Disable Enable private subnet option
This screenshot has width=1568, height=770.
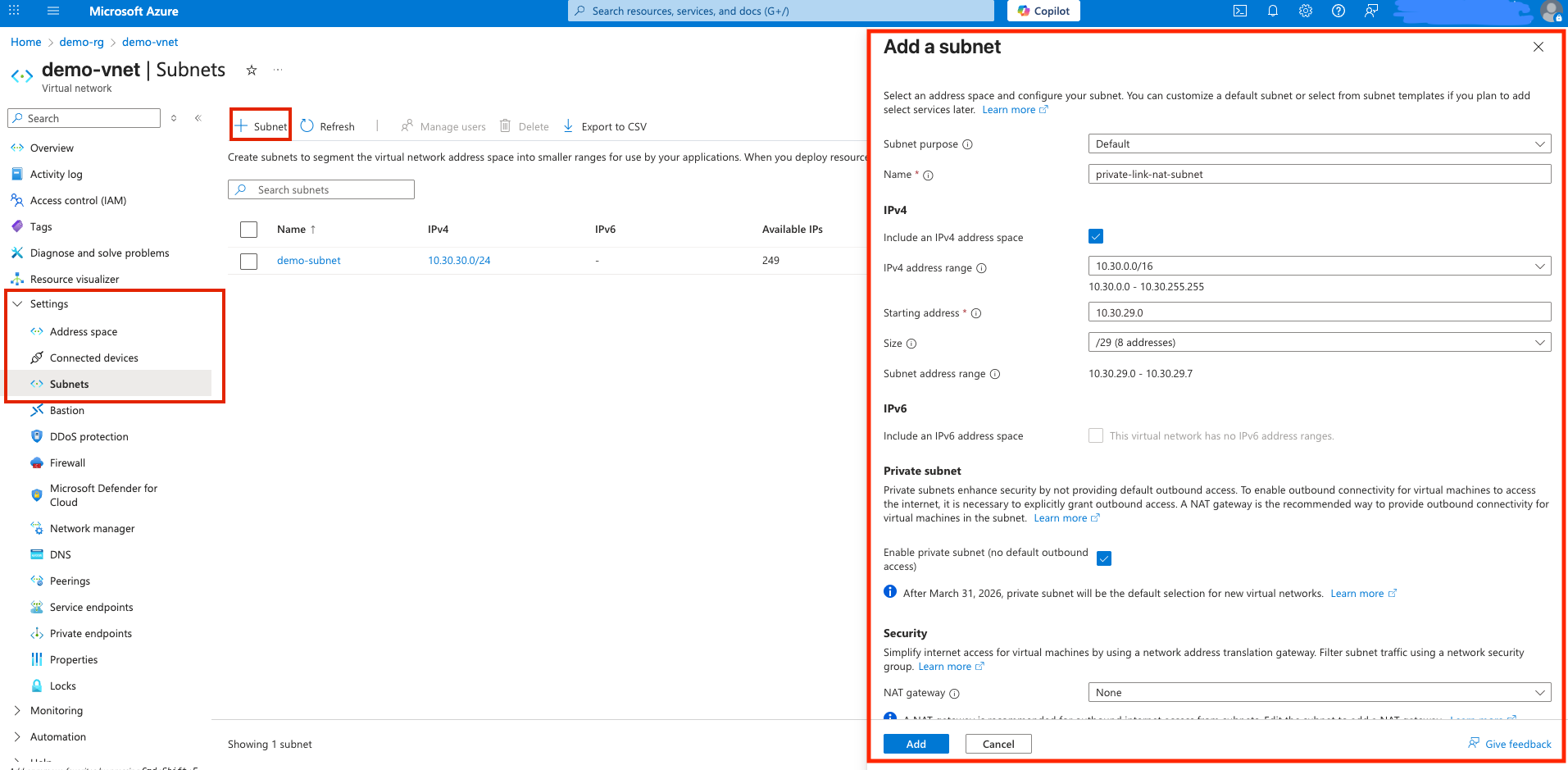pyautogui.click(x=1104, y=558)
